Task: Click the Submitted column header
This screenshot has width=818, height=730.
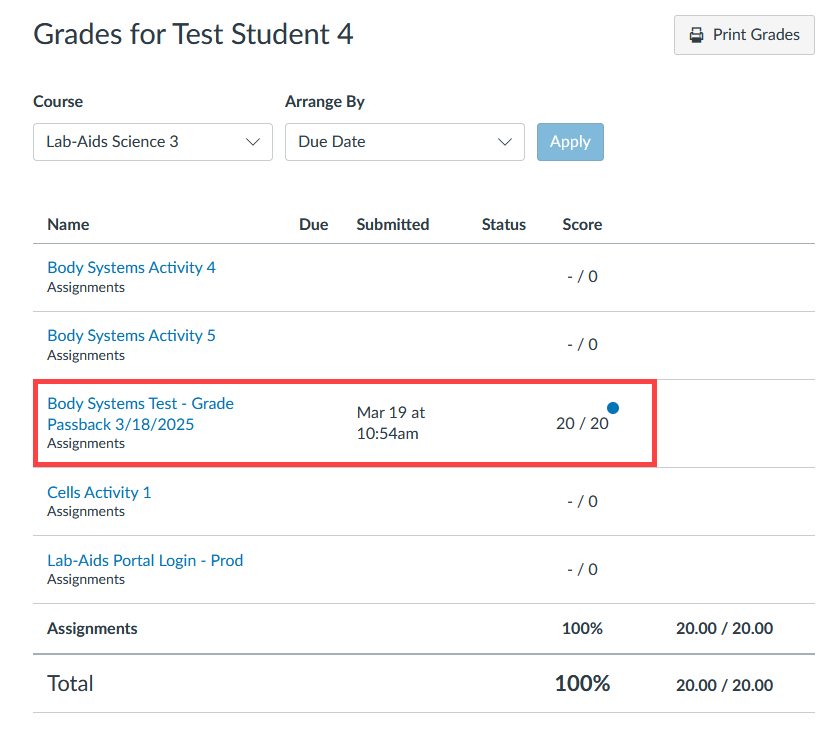Action: coord(392,225)
